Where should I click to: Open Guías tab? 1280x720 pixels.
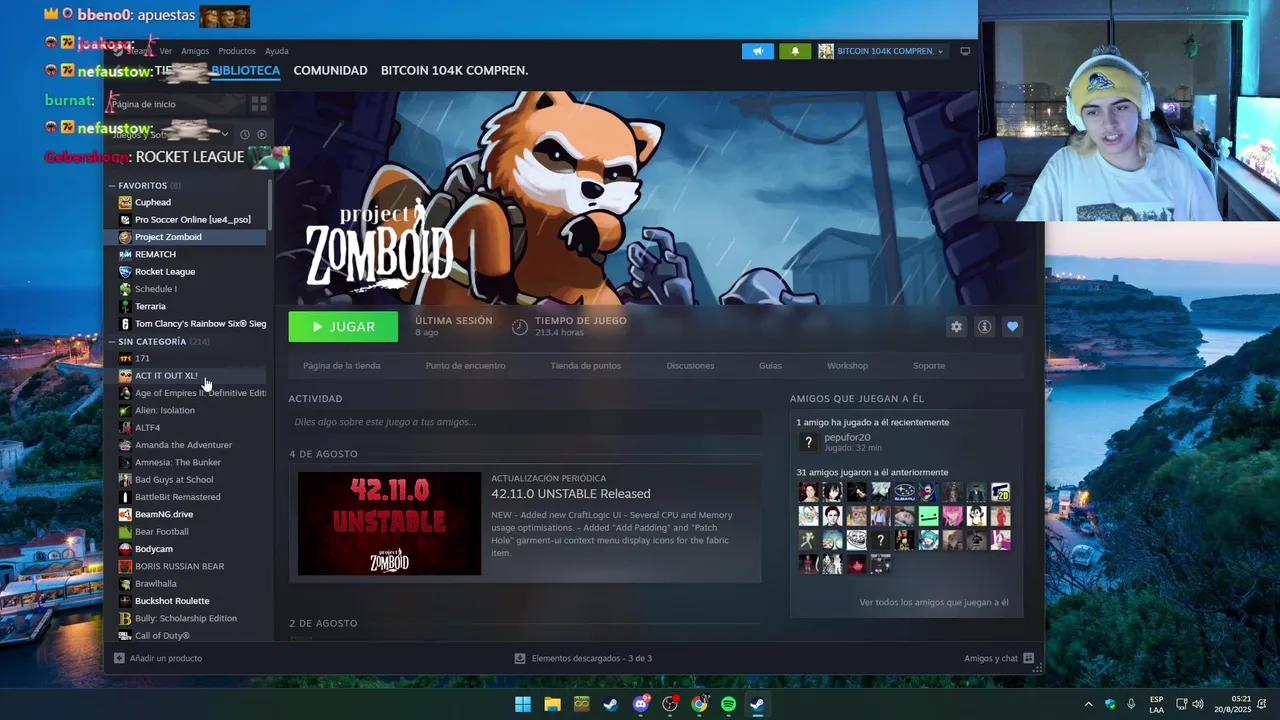(770, 366)
